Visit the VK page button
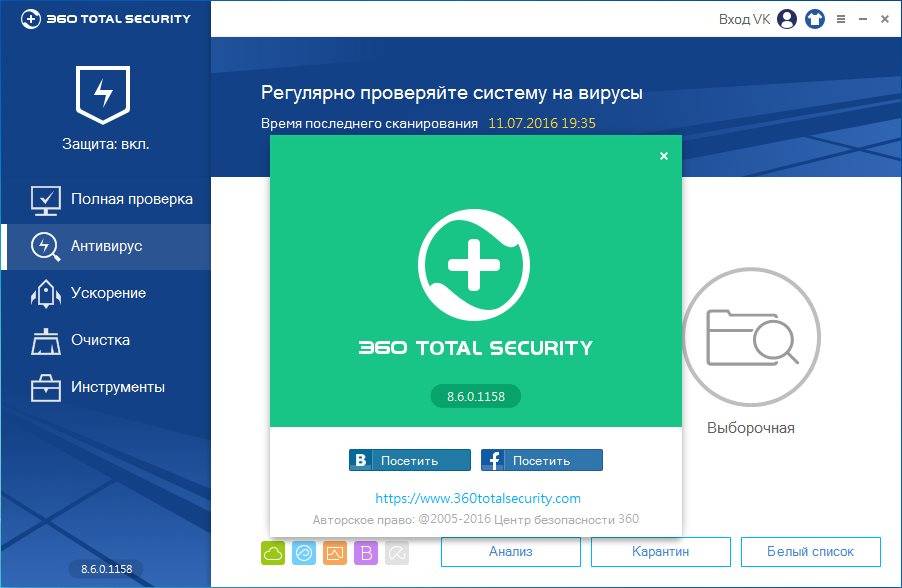The height and width of the screenshot is (588, 902). click(410, 460)
